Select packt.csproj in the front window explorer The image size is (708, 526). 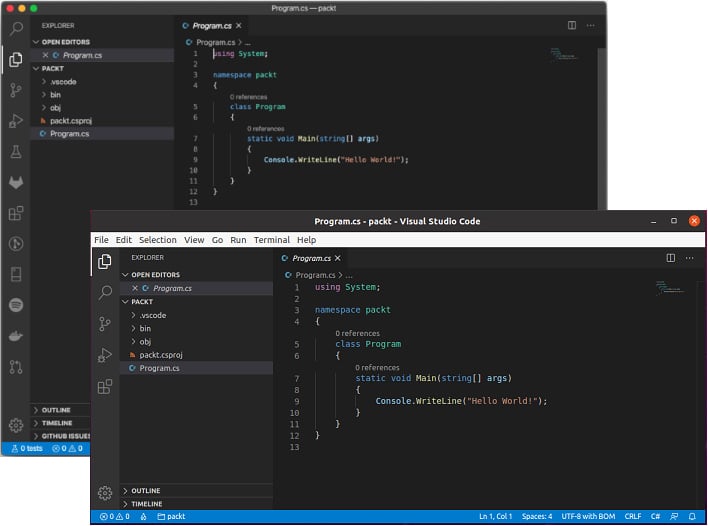click(x=160, y=355)
